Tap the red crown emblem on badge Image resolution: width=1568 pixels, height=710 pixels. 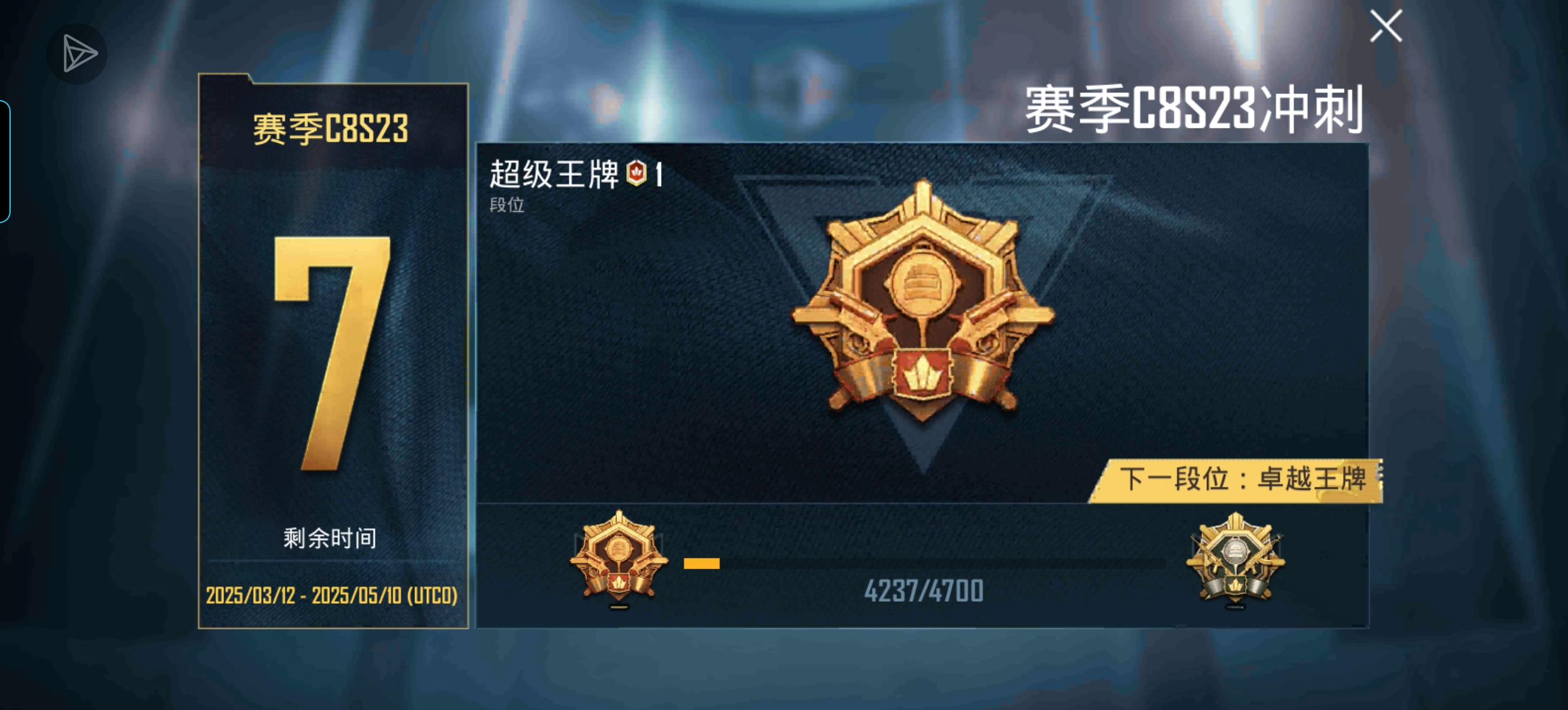coord(923,373)
